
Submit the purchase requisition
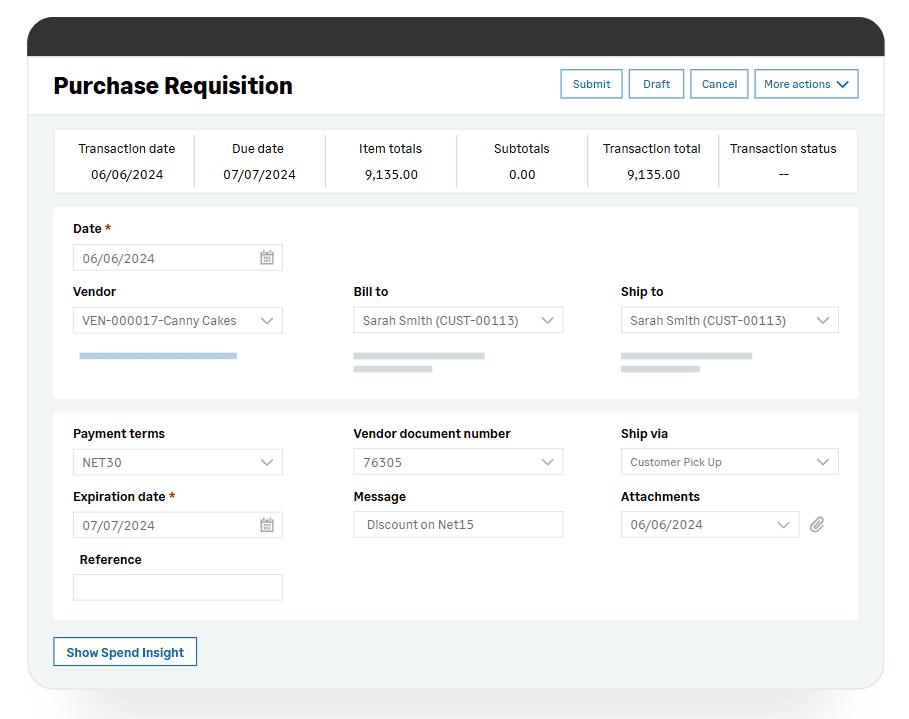click(x=591, y=84)
